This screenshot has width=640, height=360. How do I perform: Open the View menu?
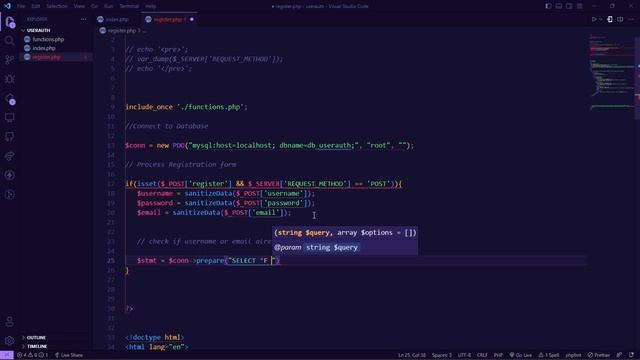(79, 6)
